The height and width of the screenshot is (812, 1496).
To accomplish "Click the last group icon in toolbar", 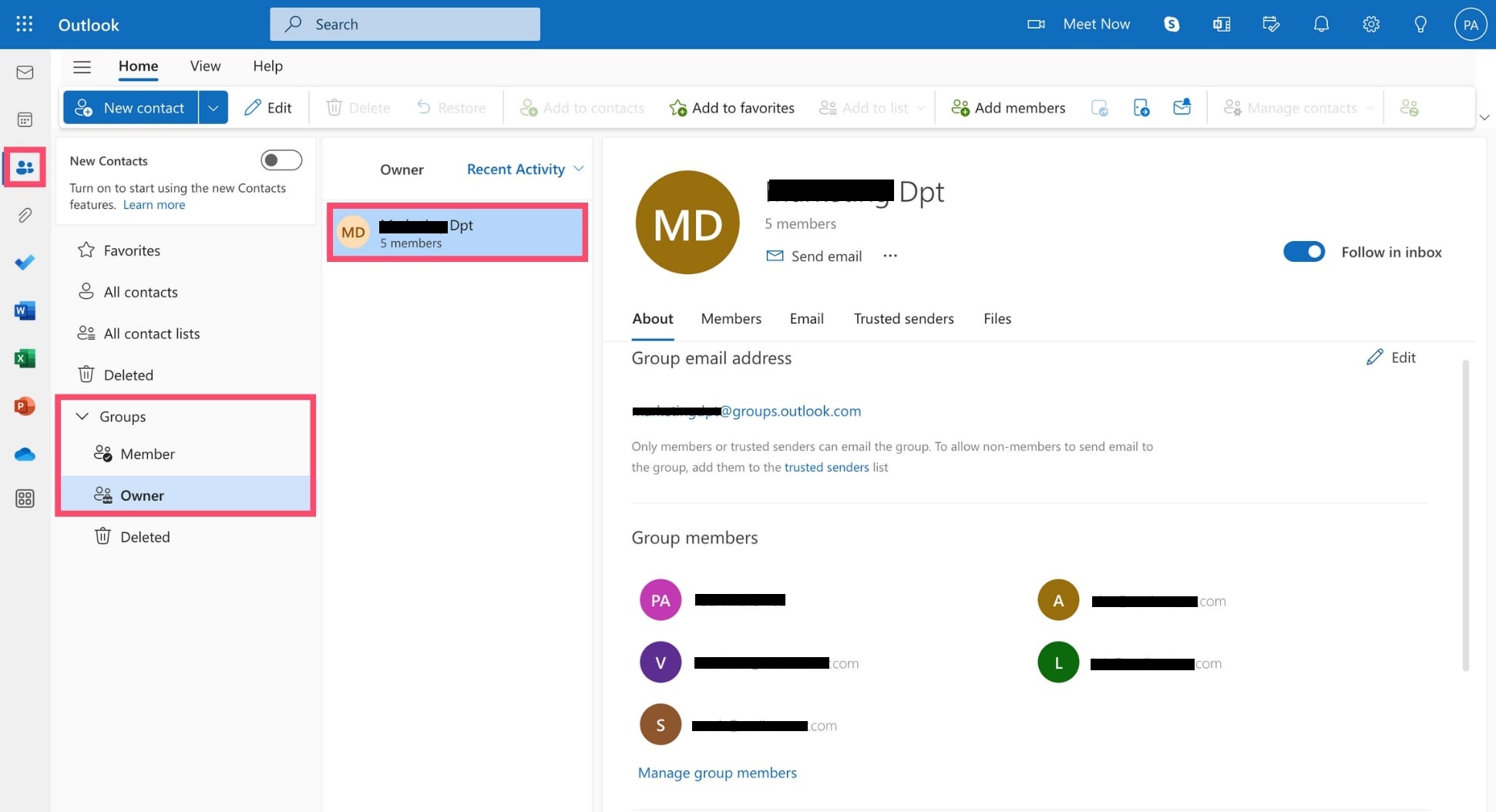I will click(x=1409, y=108).
